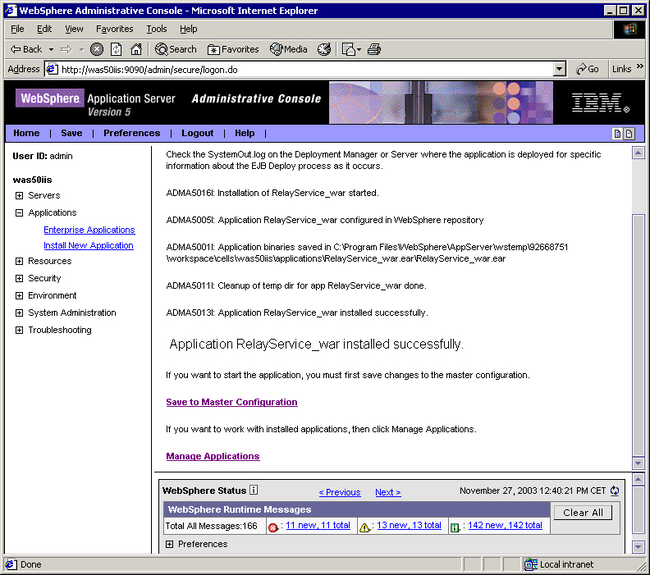Screen dimensions: 650x575
Task: Collapse the Applications tree node
Action: (19, 213)
